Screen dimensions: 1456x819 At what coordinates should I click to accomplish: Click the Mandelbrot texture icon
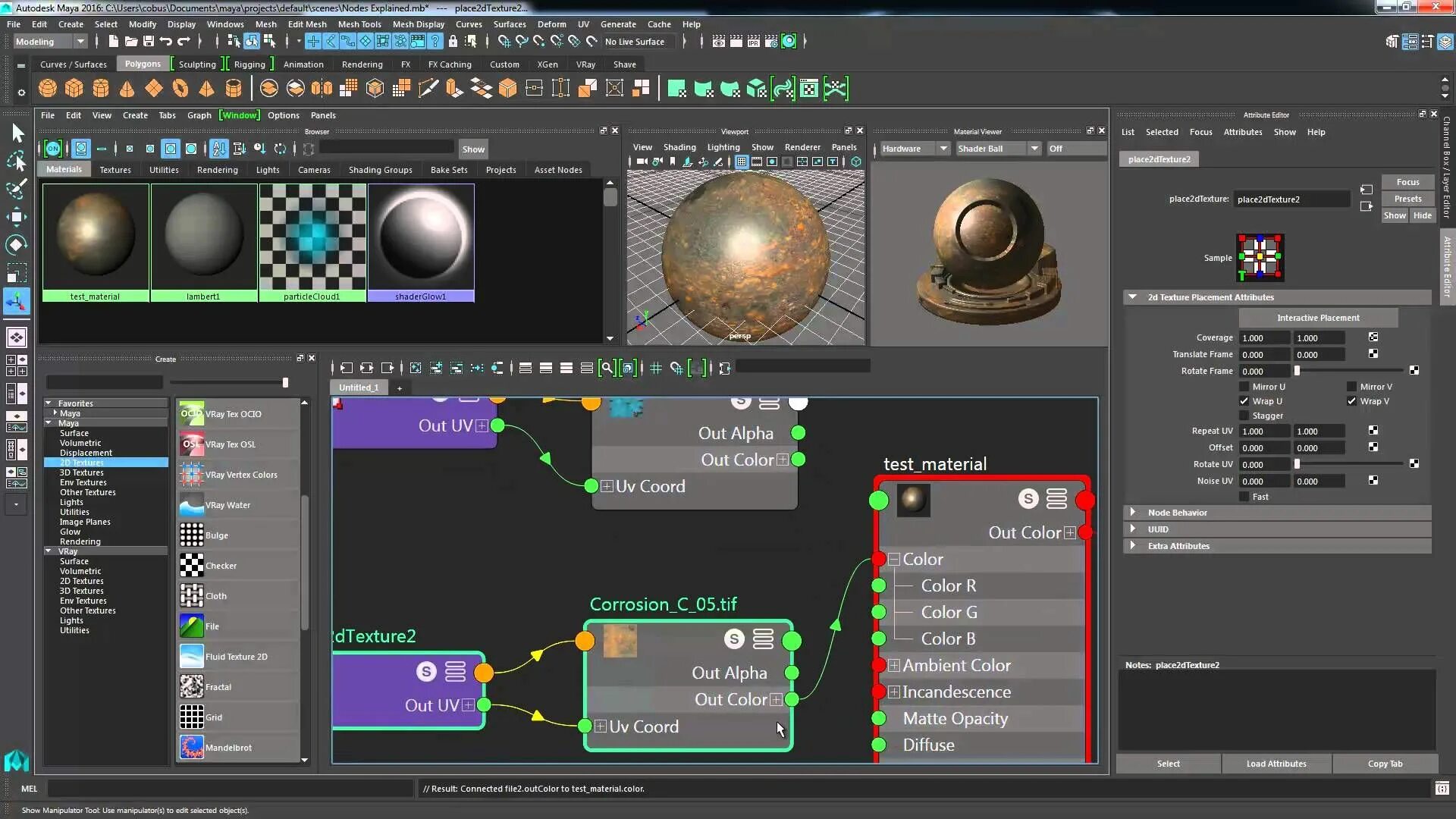click(192, 748)
